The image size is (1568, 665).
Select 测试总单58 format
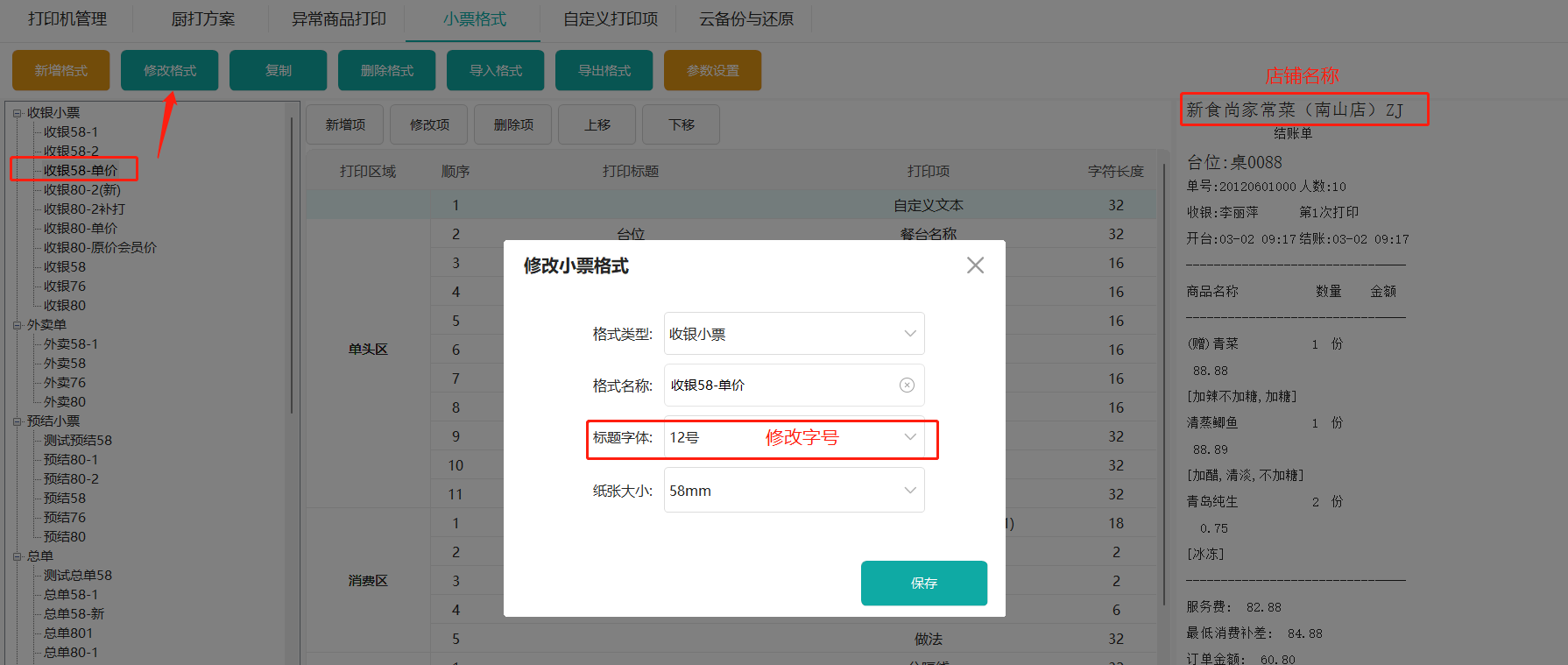pyautogui.click(x=78, y=576)
